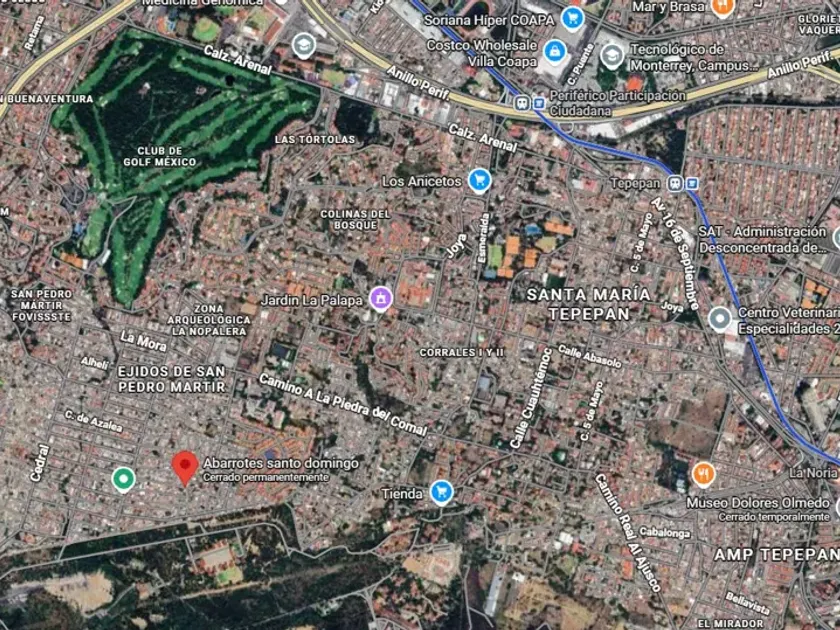Click the graduation cap icon near Calz. Arenal
Screen dimensions: 840x630
pyautogui.click(x=304, y=46)
